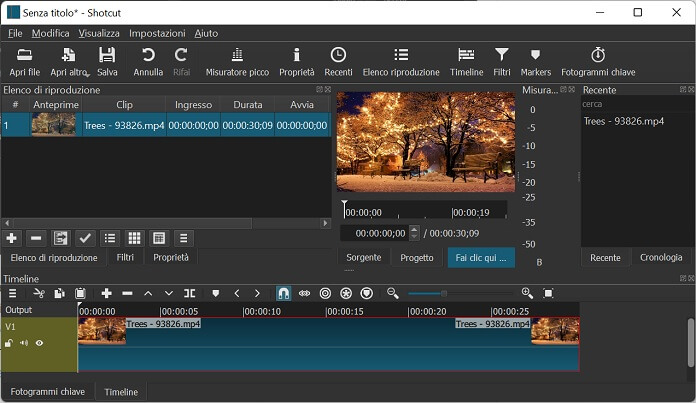
Task: Toggle scrub while dragging
Action: pos(304,293)
